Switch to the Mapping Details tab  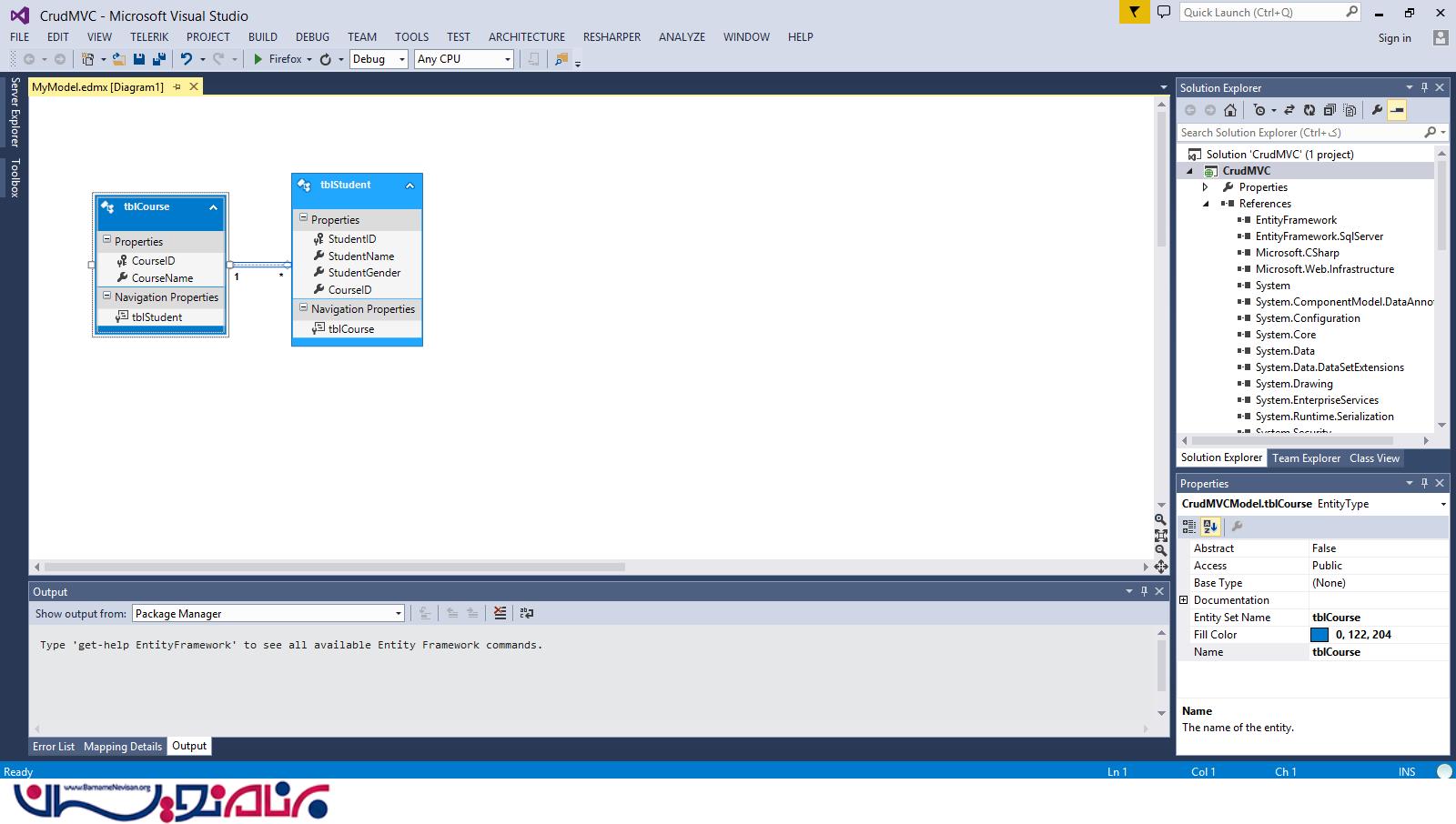pyautogui.click(x=123, y=747)
